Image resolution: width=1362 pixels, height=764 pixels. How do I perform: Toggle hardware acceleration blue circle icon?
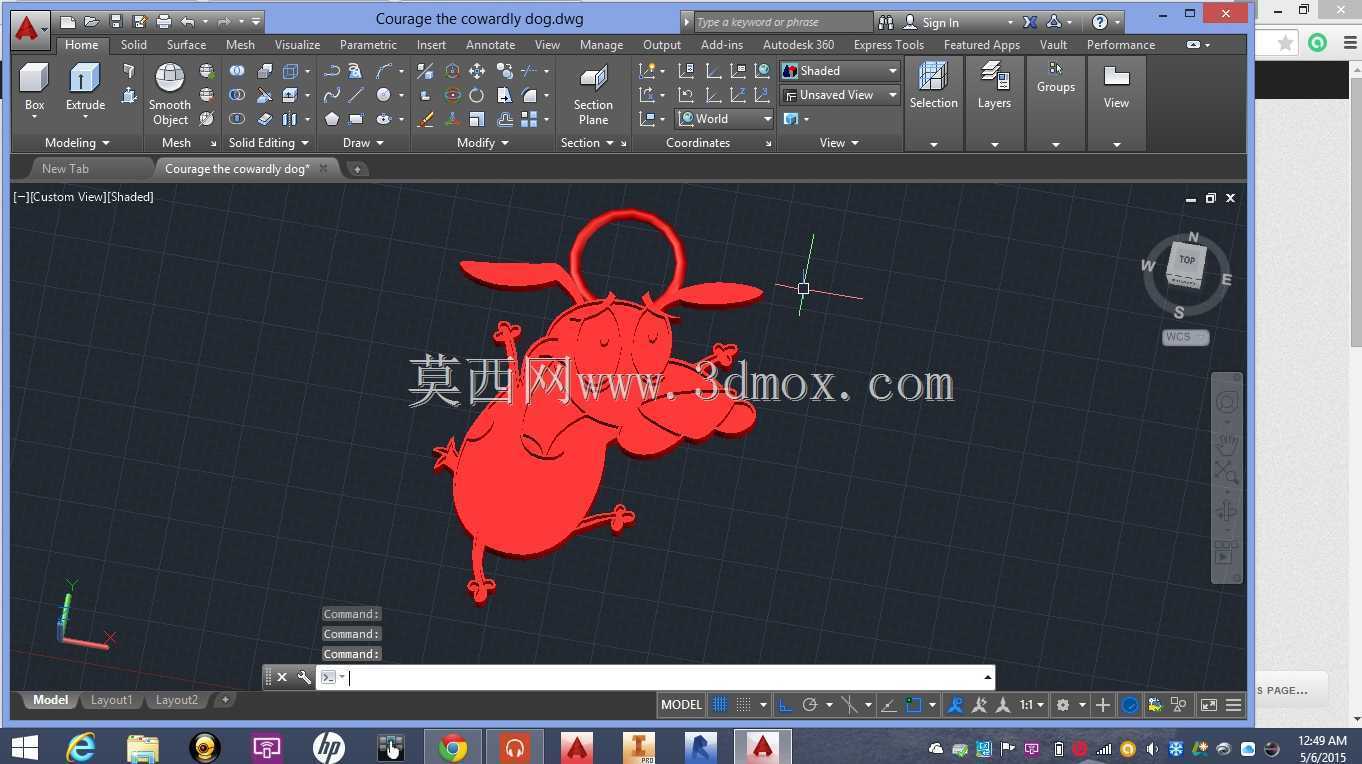(1130, 705)
